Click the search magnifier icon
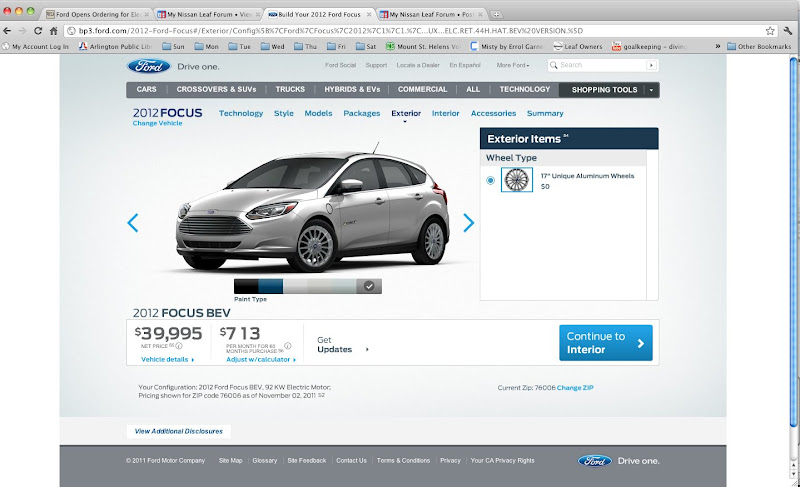800x487 pixels. pos(554,65)
